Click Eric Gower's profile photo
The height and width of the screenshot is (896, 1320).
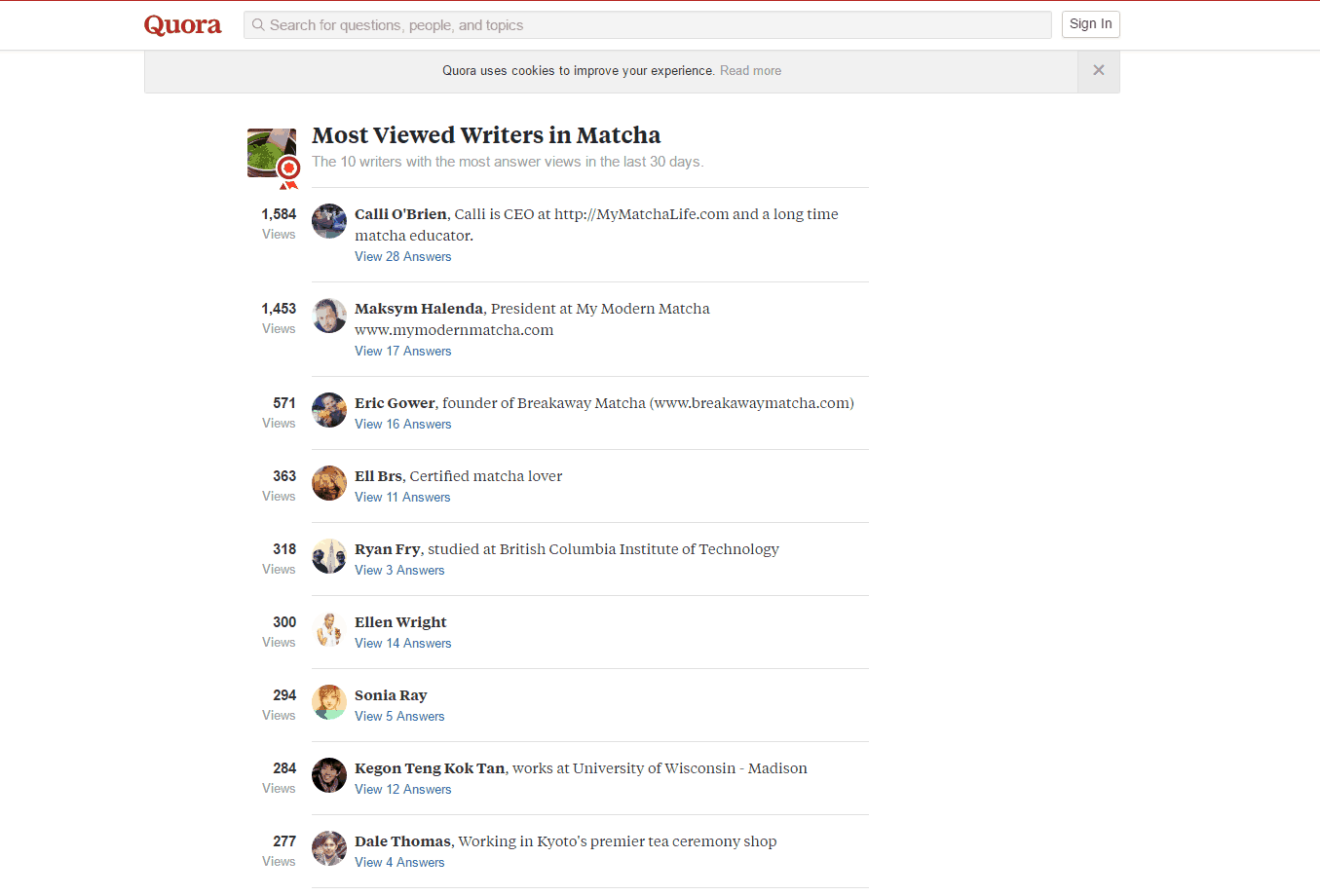pyautogui.click(x=329, y=410)
